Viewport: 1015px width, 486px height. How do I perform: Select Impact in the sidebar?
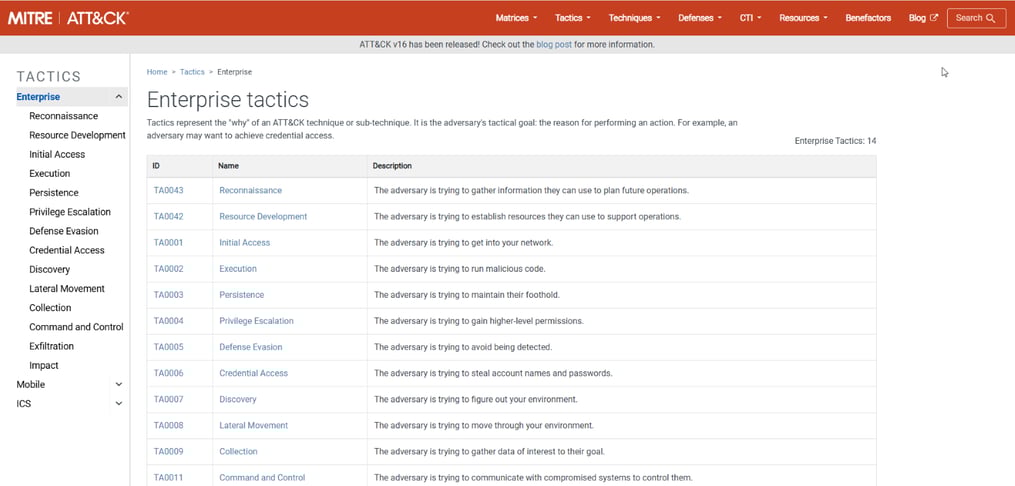(x=44, y=366)
